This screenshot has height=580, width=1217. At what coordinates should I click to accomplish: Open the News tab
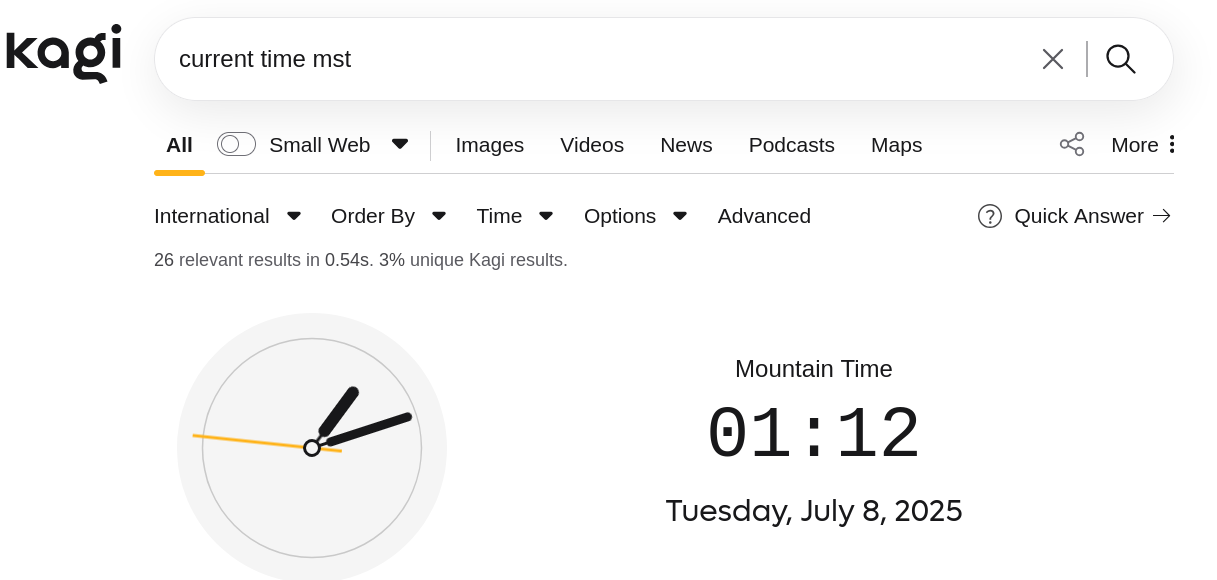pyautogui.click(x=686, y=145)
